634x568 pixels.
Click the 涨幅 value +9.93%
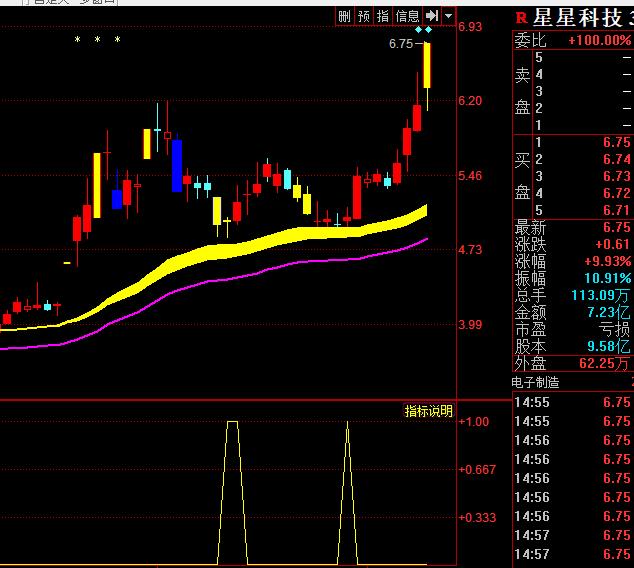(x=608, y=261)
